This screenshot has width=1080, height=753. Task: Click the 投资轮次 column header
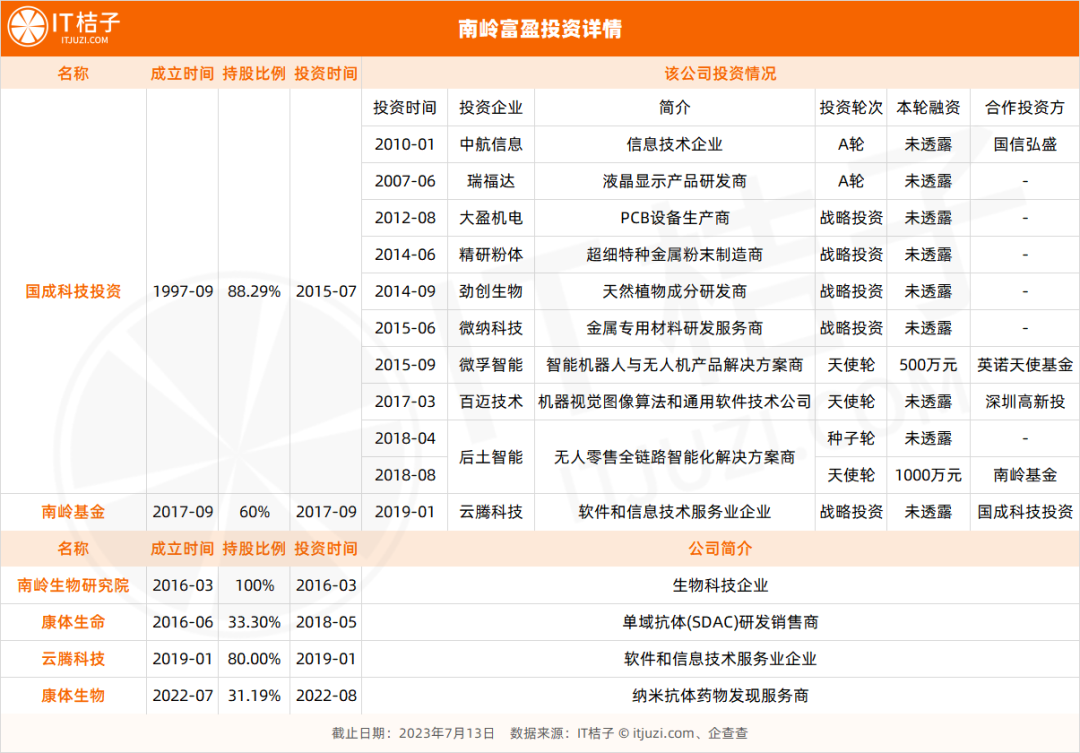pyautogui.click(x=851, y=107)
